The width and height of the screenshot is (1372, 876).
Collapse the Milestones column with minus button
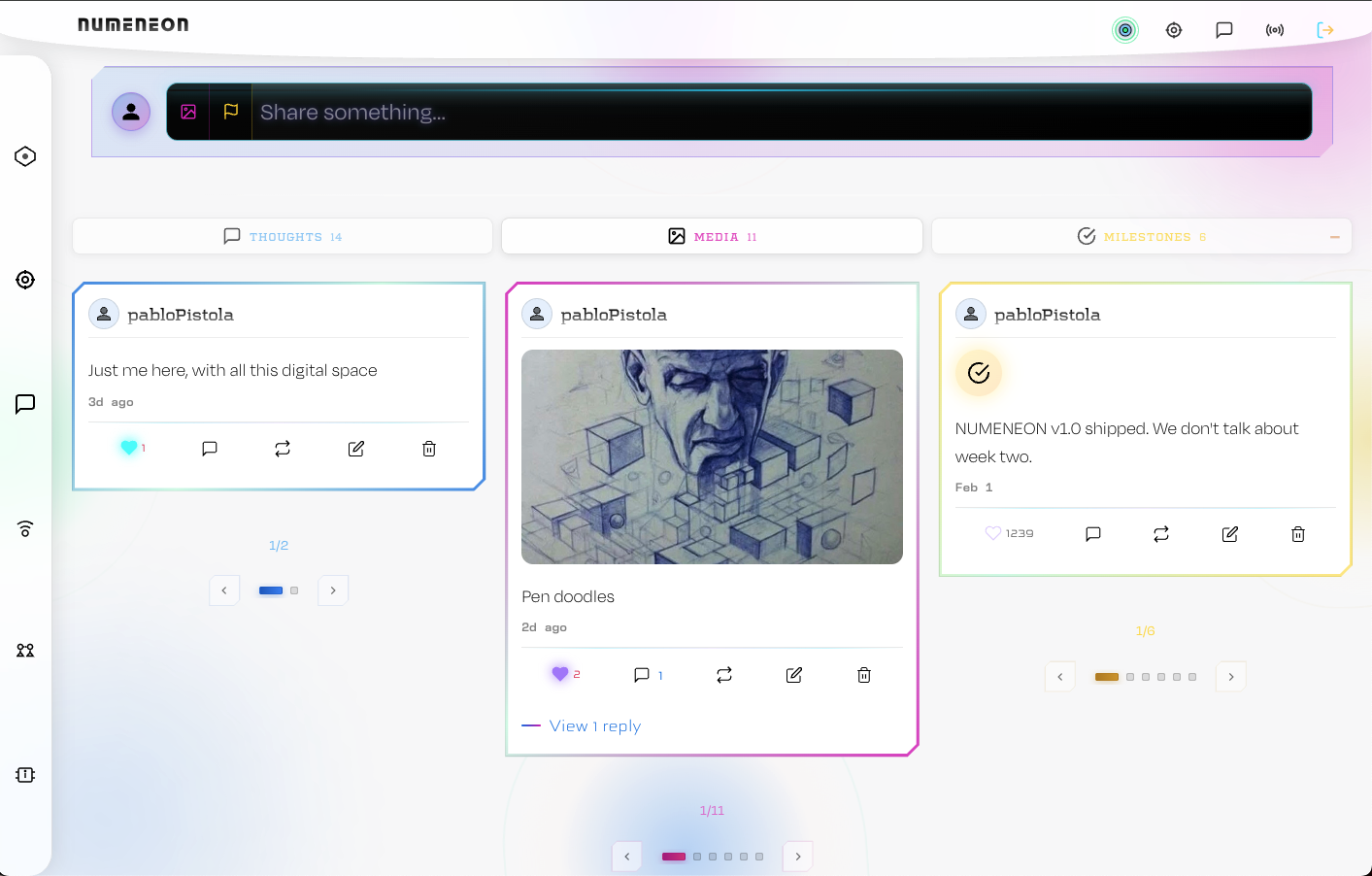[1334, 237]
